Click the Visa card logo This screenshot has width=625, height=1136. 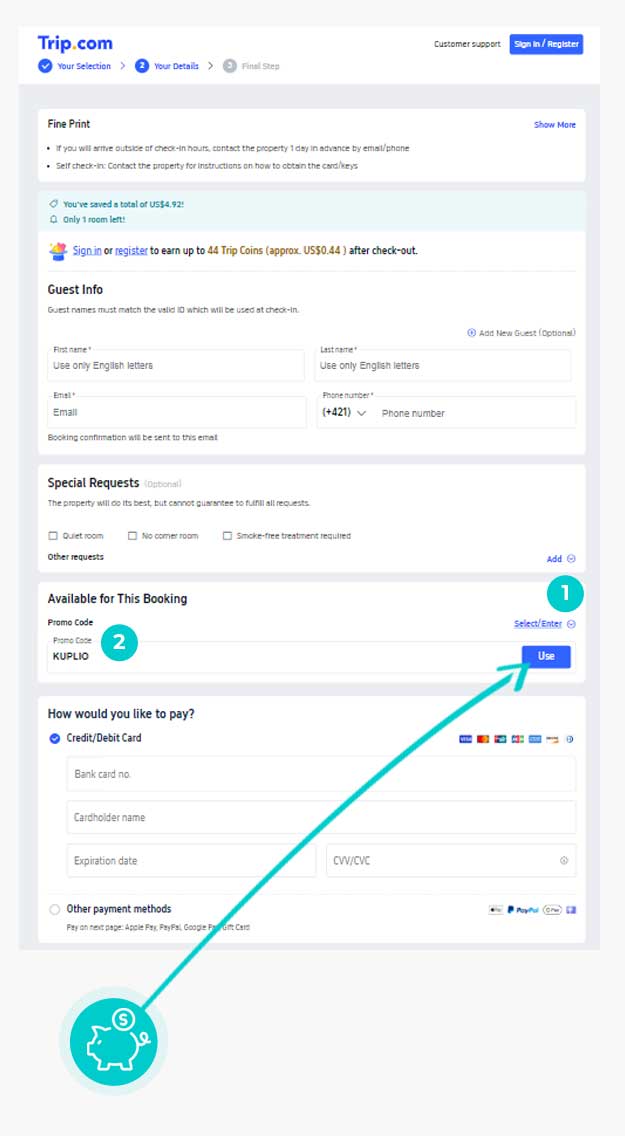coord(465,739)
